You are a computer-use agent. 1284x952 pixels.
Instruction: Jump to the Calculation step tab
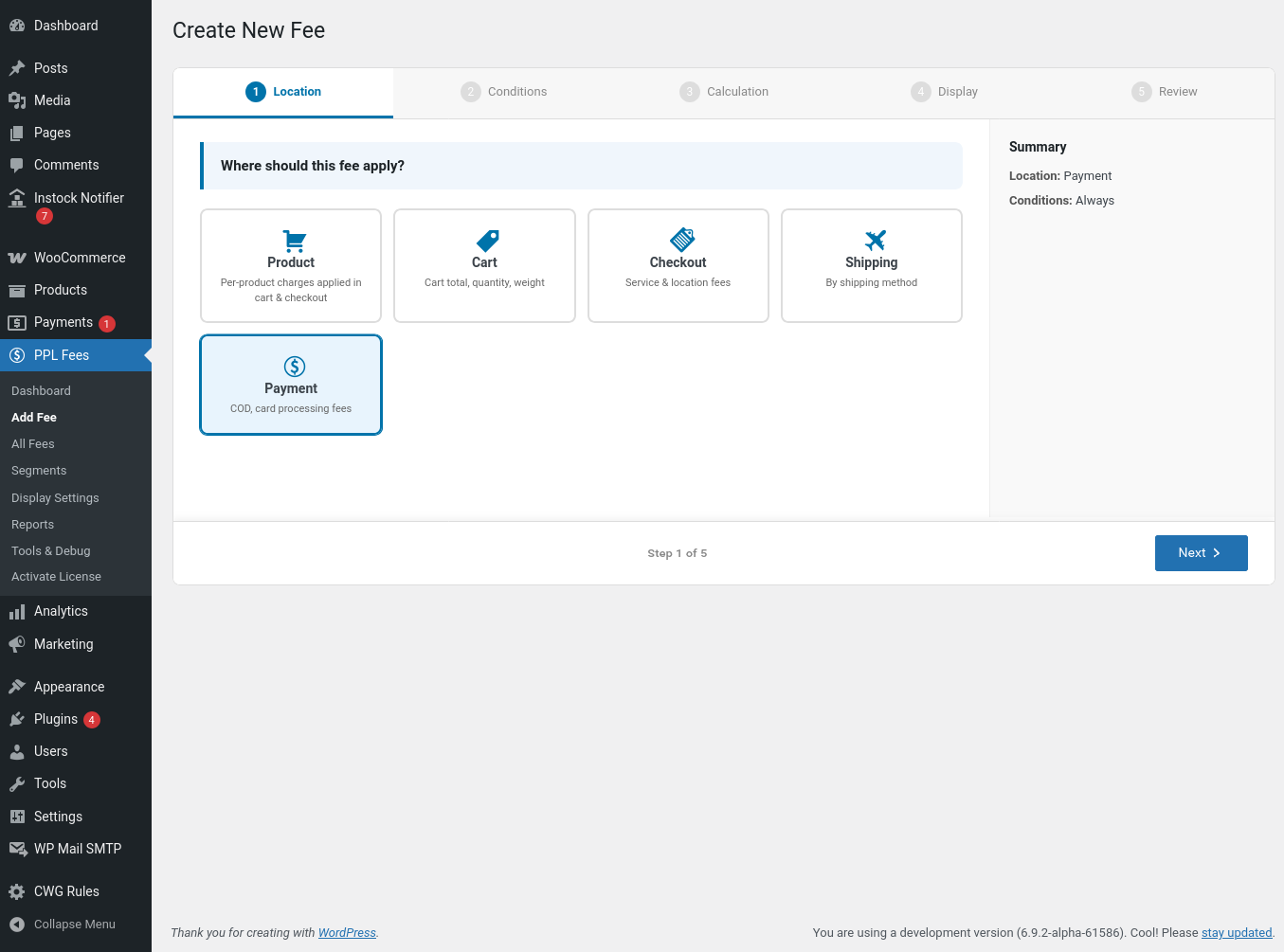tap(724, 92)
